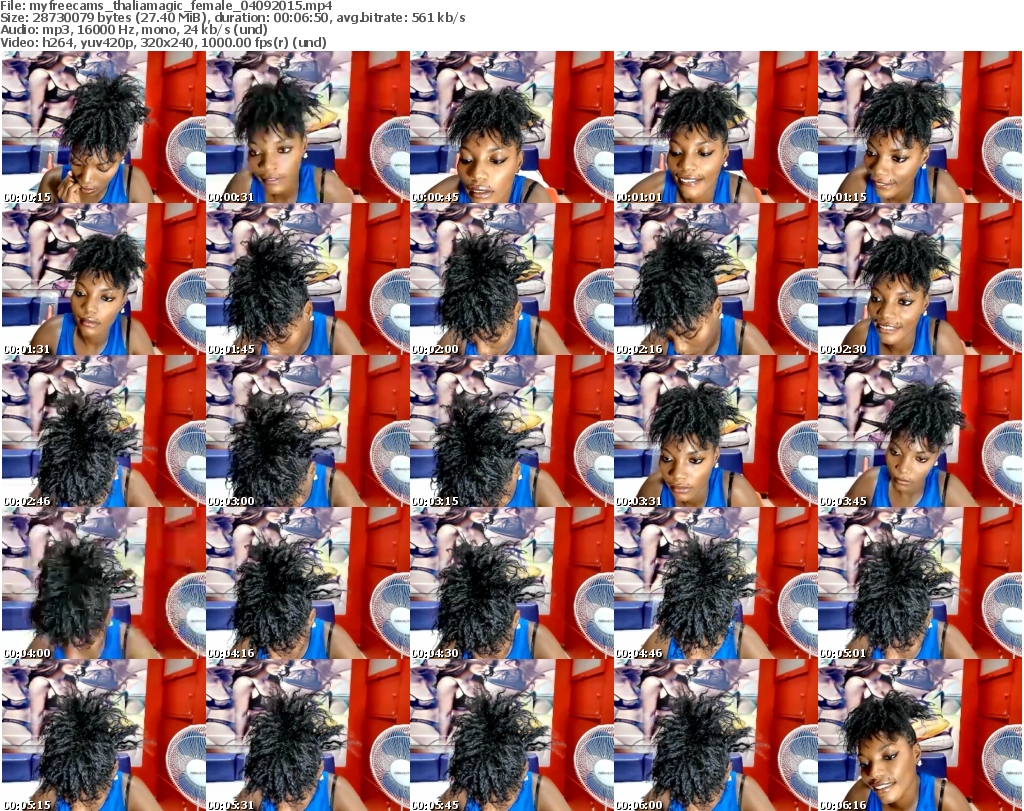Select the thumbnail stamped 00:04:46
The width and height of the screenshot is (1024, 811).
click(716, 583)
